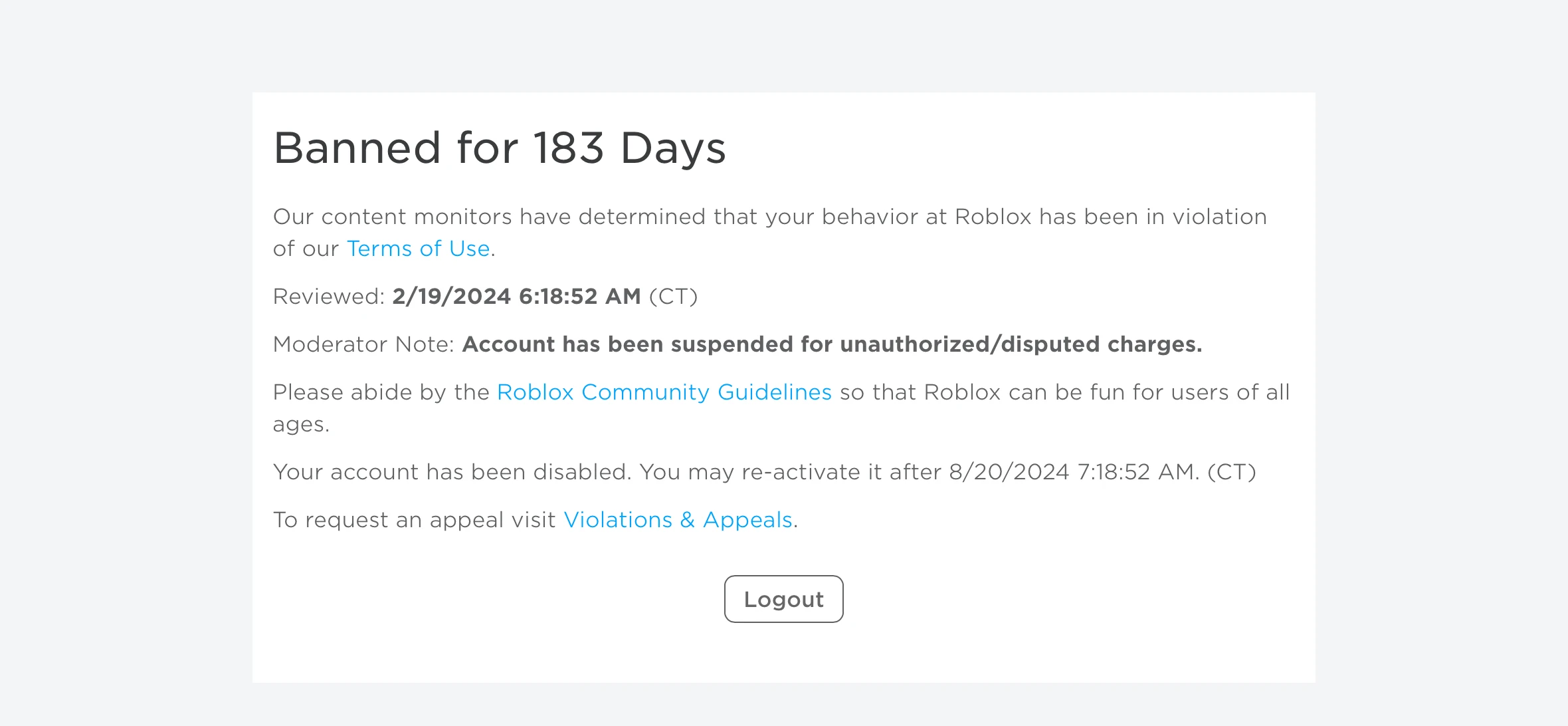Click the "Moderator Note:" label

(362, 344)
